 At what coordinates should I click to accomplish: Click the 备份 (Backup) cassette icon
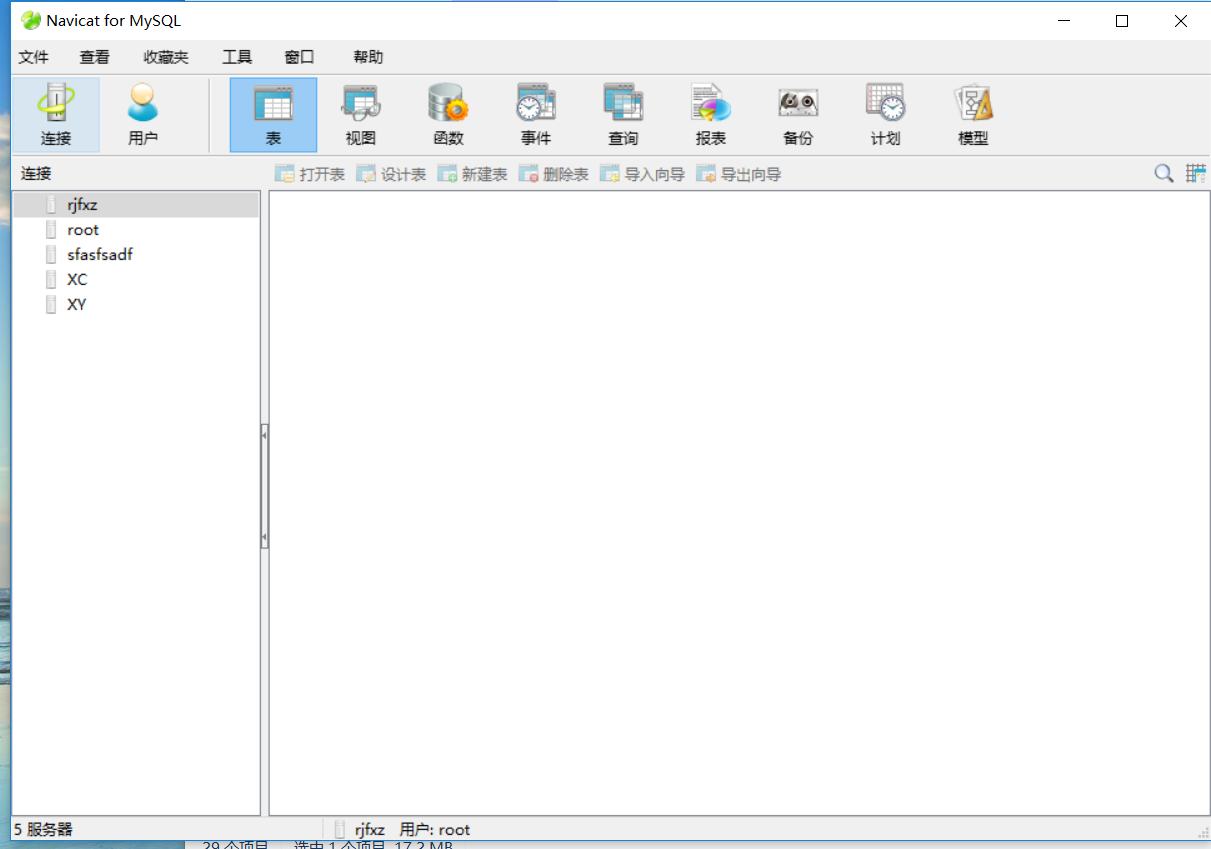click(798, 114)
